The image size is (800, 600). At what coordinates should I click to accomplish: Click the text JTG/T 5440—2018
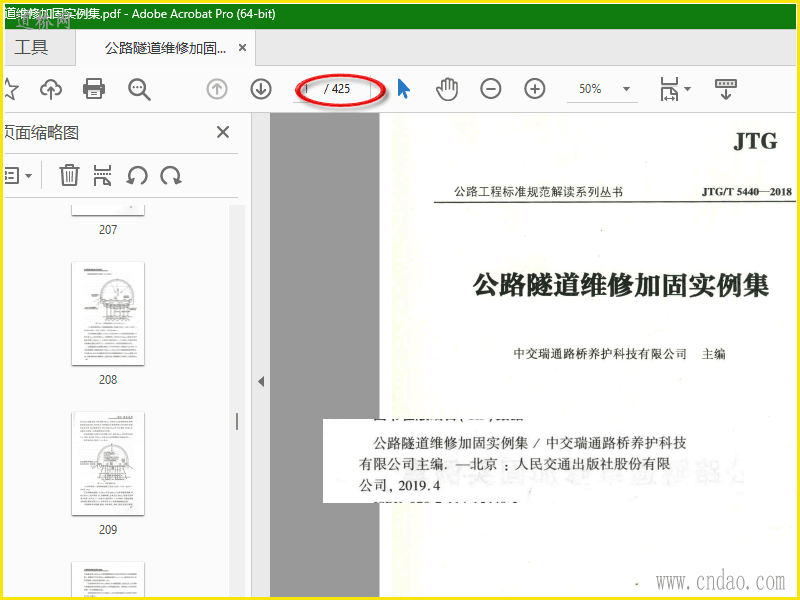(746, 192)
